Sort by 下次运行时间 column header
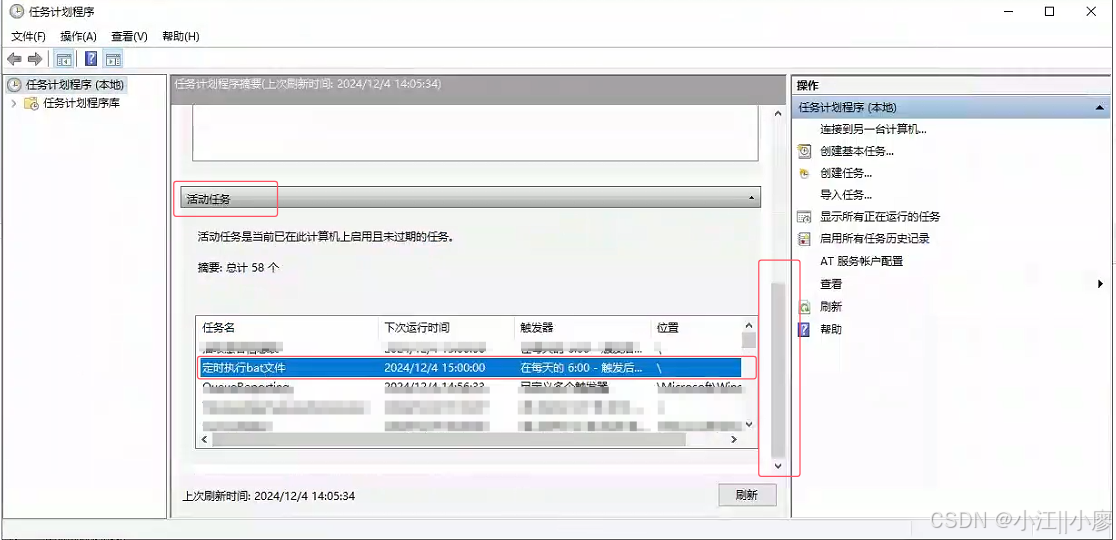The height and width of the screenshot is (540, 1116). [446, 328]
